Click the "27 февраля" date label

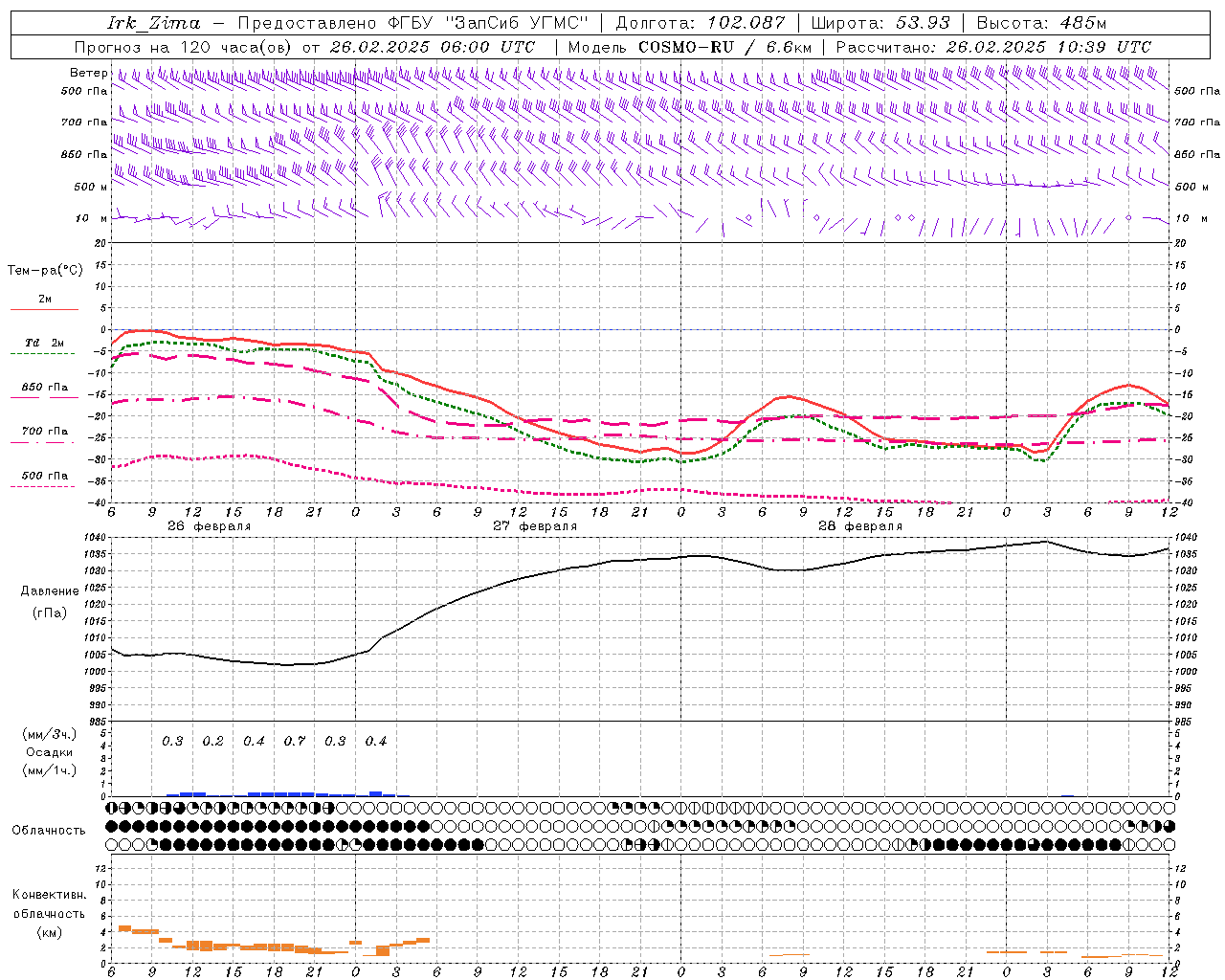(x=535, y=526)
